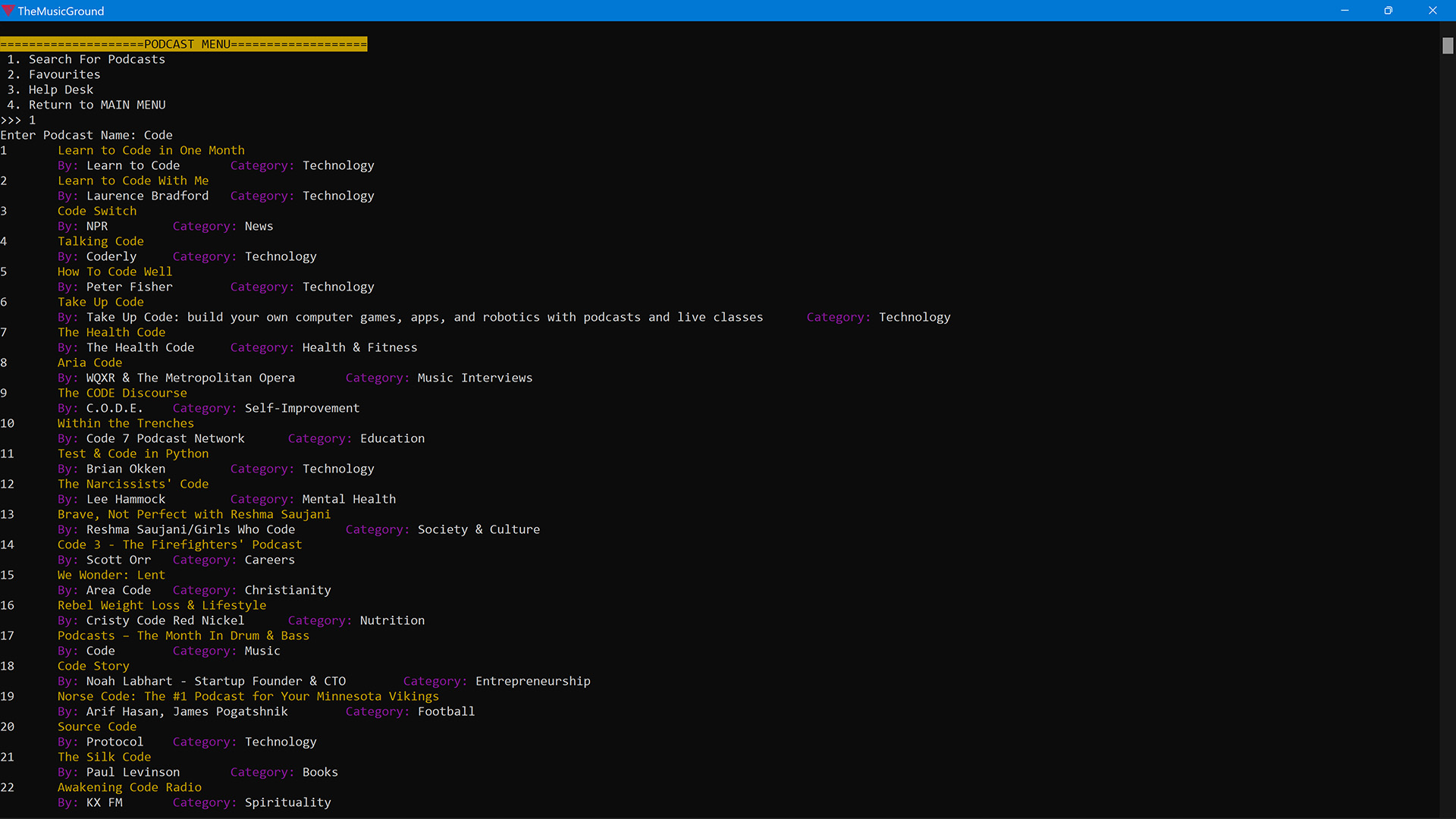
Task: Click 'Brave, Not Perfect with Reshma Saujani'
Action: click(x=194, y=514)
